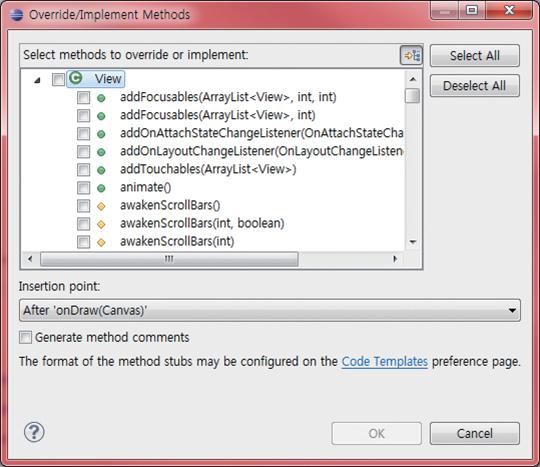Image resolution: width=540 pixels, height=467 pixels.
Task: Click the horizontal scrollbar left arrow
Action: point(30,259)
